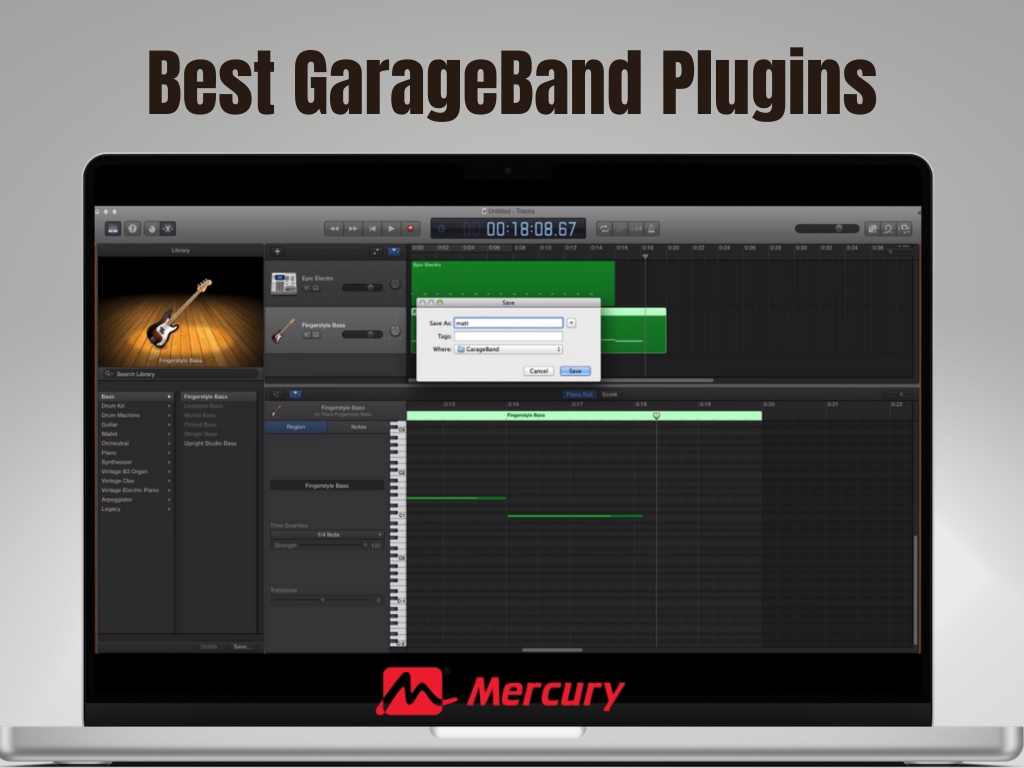Expand the Drum Kit library category
Viewport: 1024px width, 768px height.
(x=136, y=406)
